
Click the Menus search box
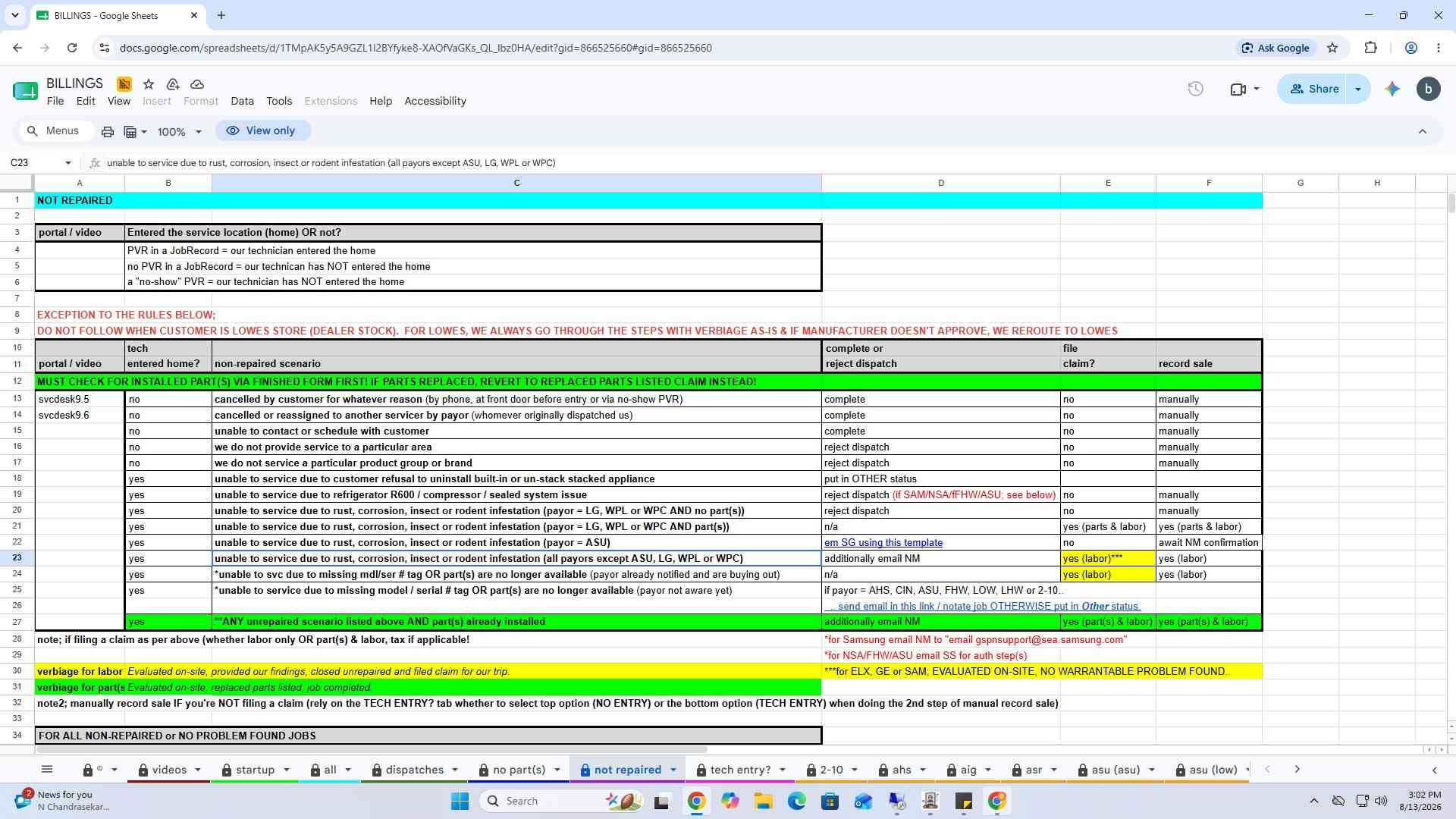[55, 130]
